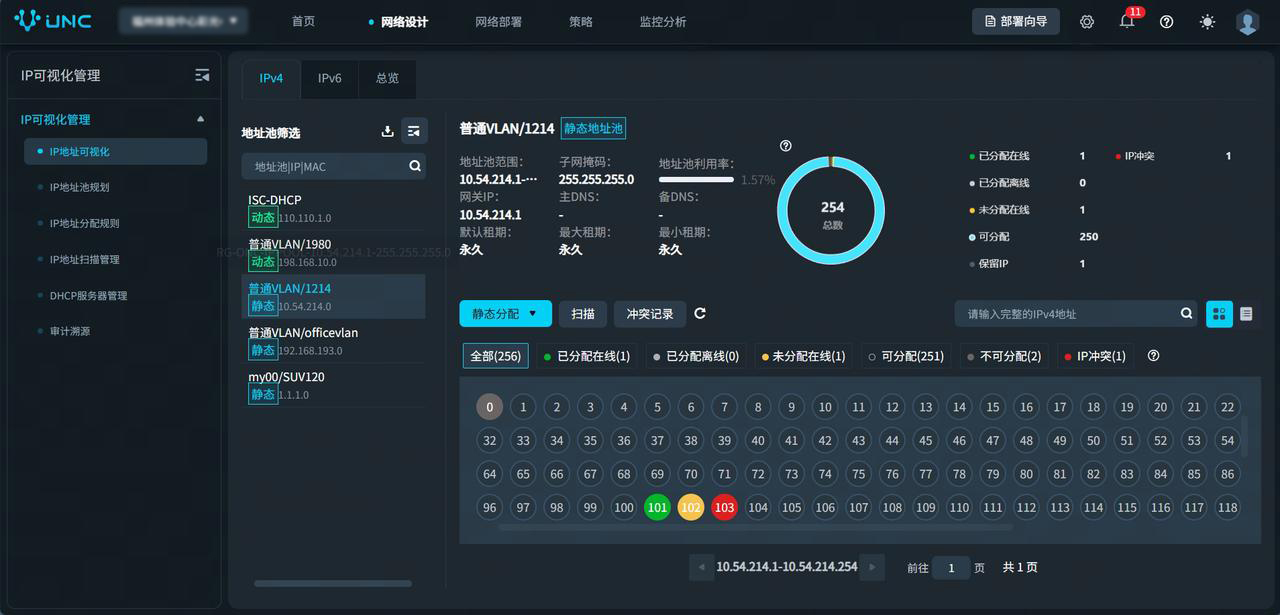Open the settings gear in top bar
The height and width of the screenshot is (615, 1280).
1087,21
